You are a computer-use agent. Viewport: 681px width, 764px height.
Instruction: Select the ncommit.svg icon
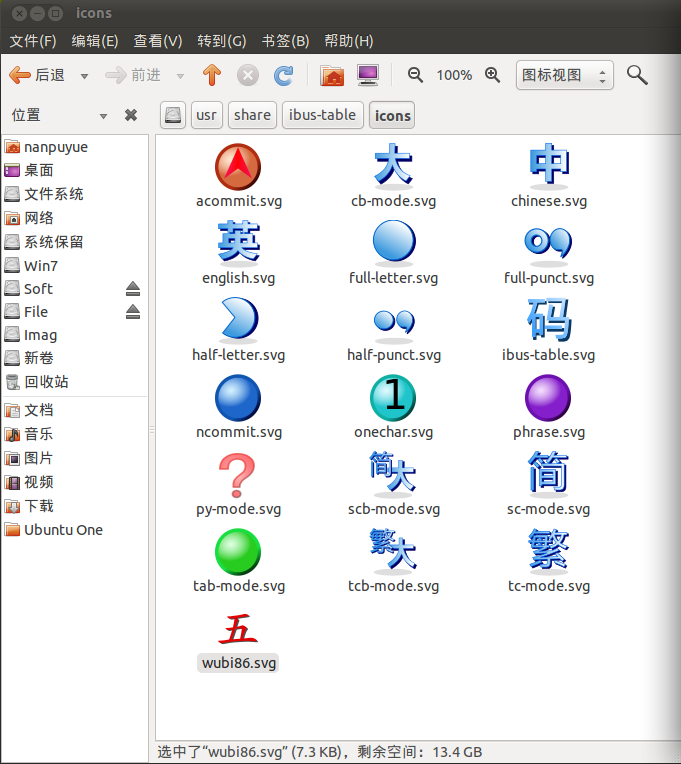click(x=238, y=398)
